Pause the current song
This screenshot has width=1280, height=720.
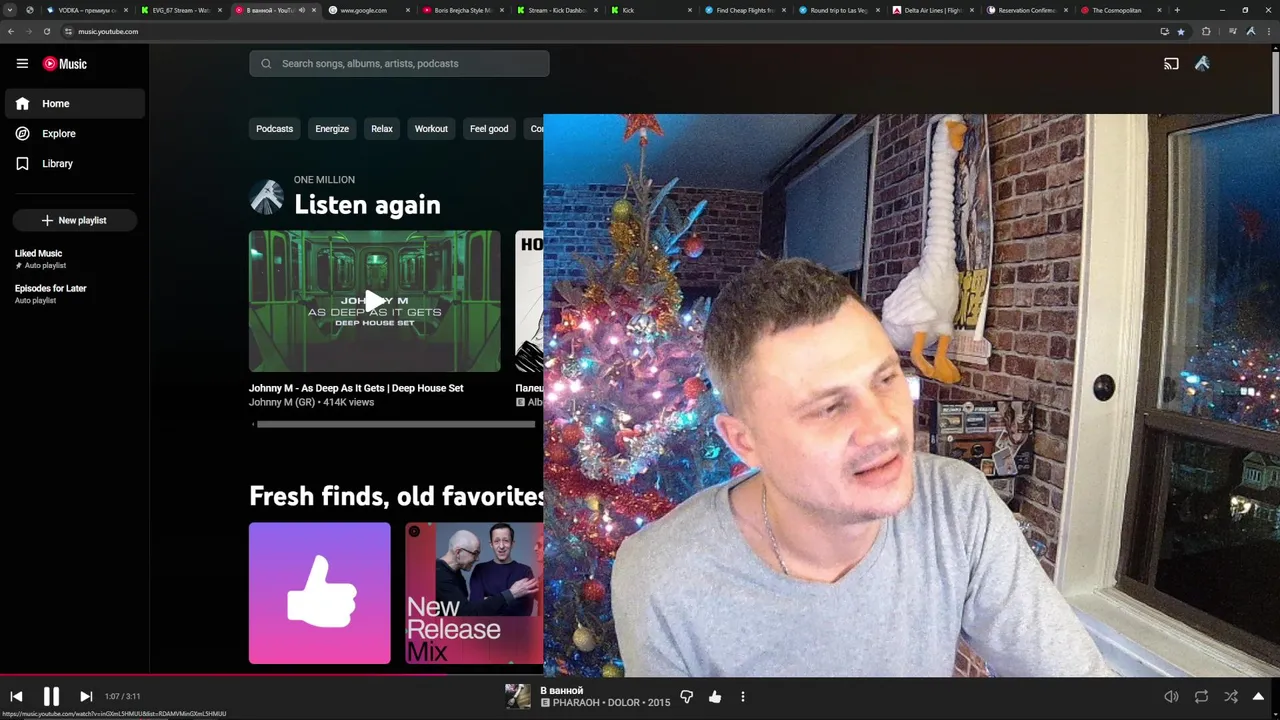click(51, 696)
